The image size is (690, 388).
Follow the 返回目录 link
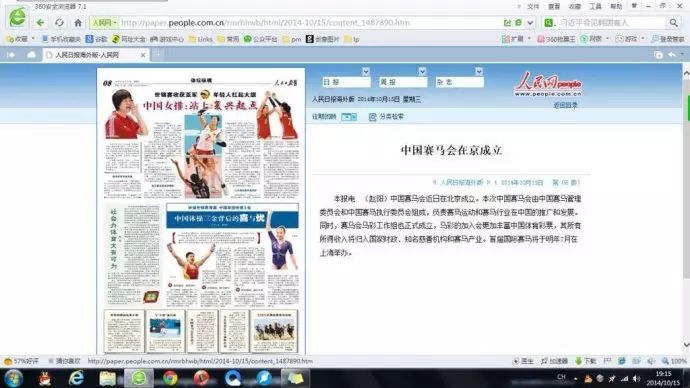[565, 106]
